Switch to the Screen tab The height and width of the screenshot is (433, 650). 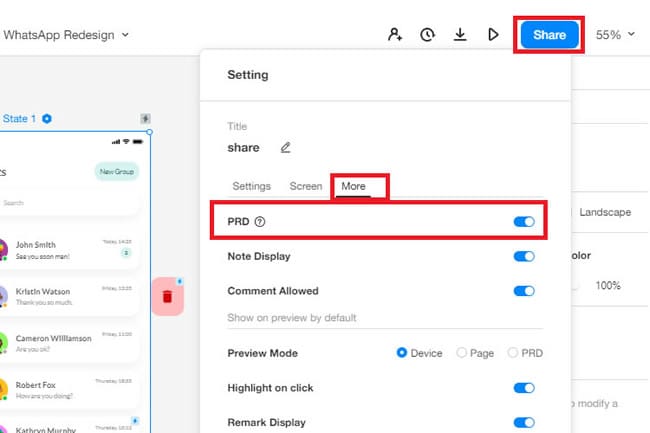click(x=306, y=186)
